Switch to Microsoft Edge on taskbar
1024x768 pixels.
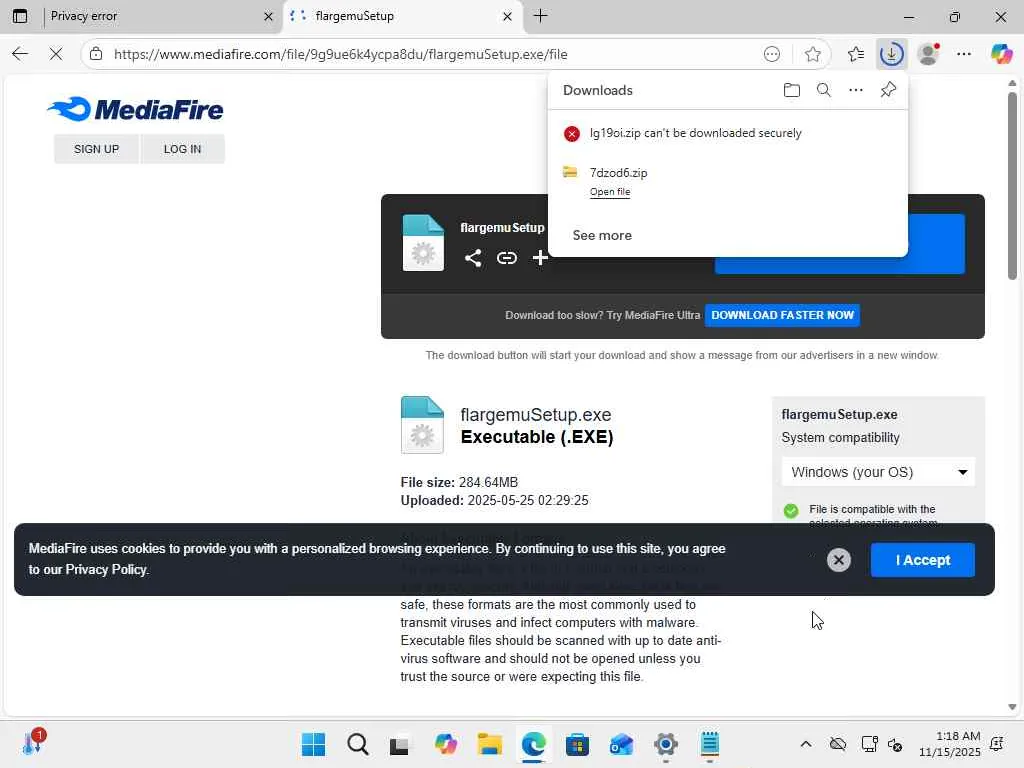click(x=534, y=744)
